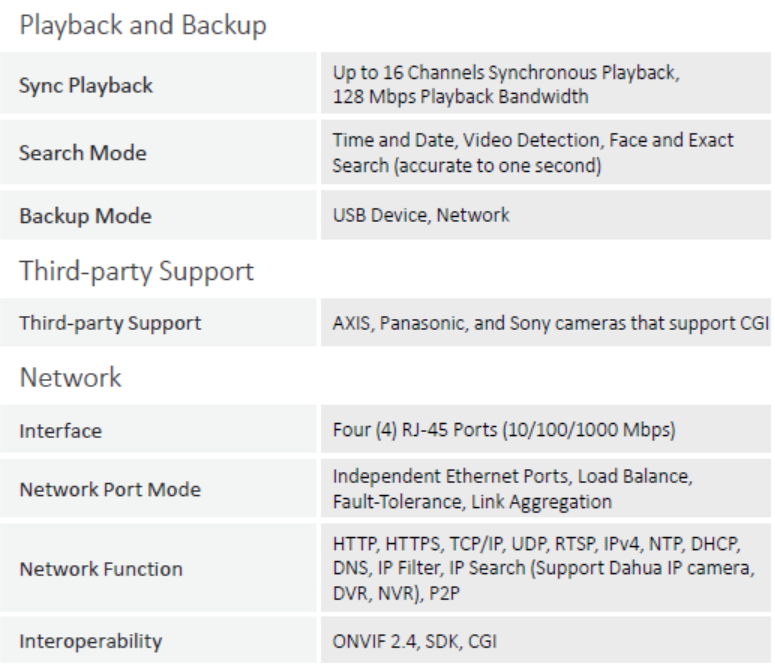775x667 pixels.
Task: Click the Independent Ethernet Ports description
Action: 513,489
